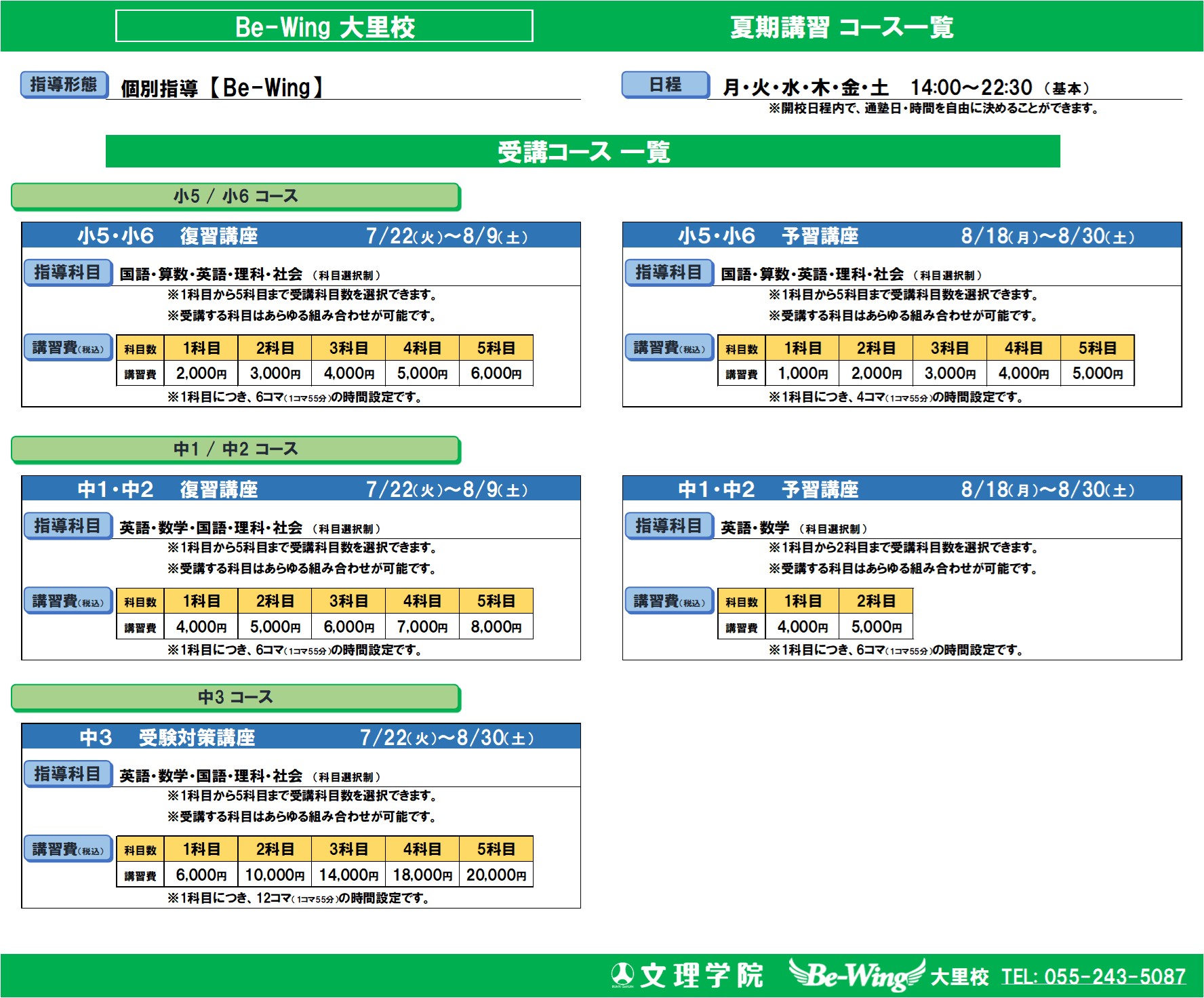Screen dimensions: 1204x998
Task: Select the '個別指導【Be-Wing】' text
Action: [x=222, y=87]
